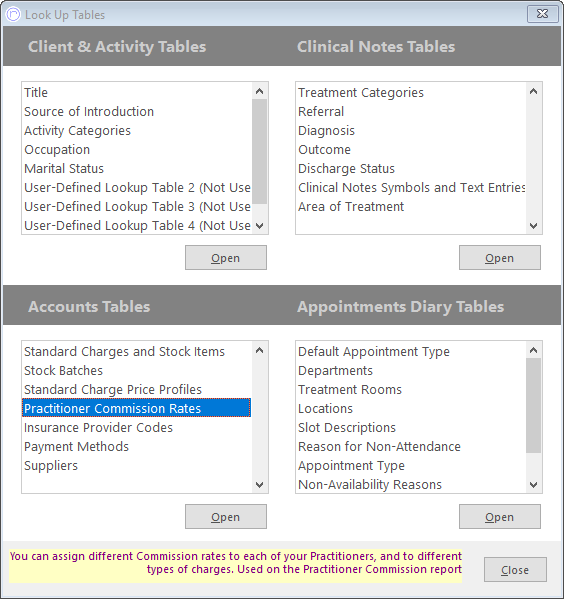Click Appointments Diary list scrollbar thumb
Screen dimensions: 564x599
(x=533, y=405)
